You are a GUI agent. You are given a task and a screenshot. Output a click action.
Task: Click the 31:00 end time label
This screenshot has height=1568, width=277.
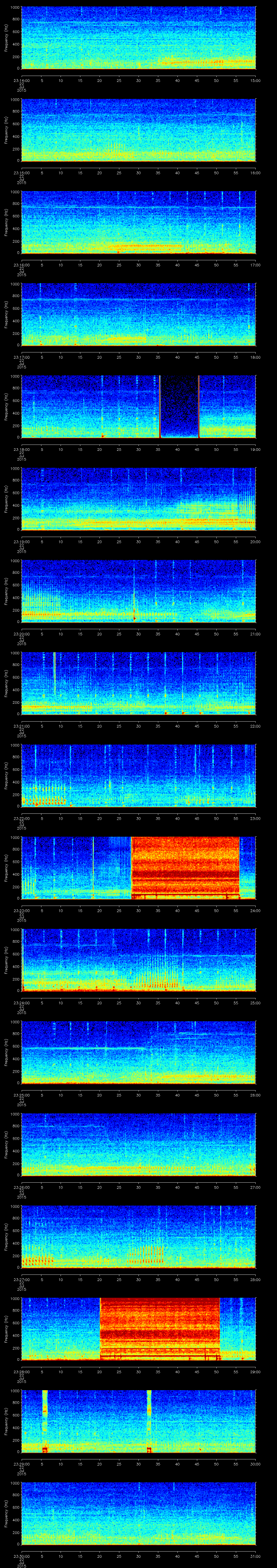255,1556
